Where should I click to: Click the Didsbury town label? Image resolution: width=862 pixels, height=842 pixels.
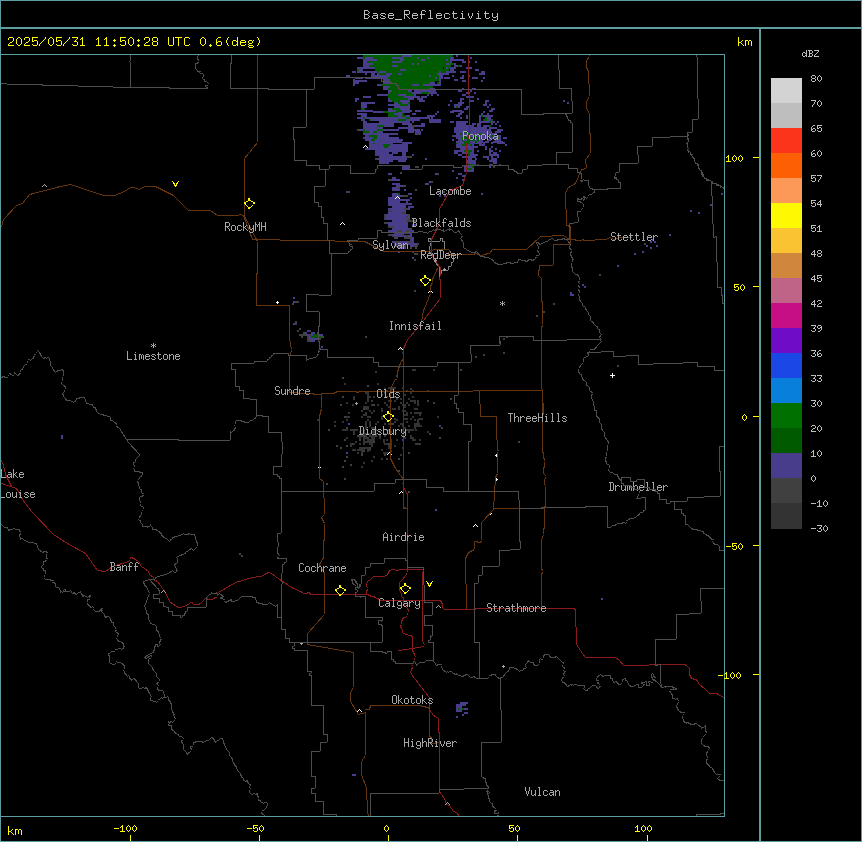pyautogui.click(x=383, y=431)
